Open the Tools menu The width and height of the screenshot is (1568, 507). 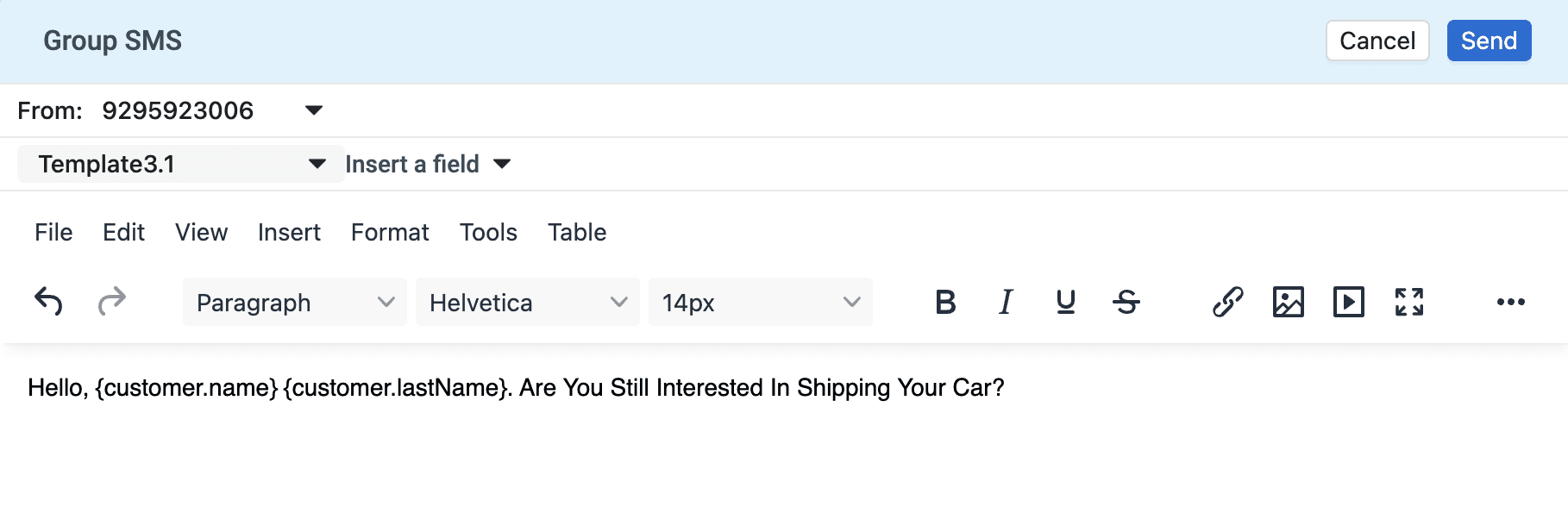[x=488, y=232]
